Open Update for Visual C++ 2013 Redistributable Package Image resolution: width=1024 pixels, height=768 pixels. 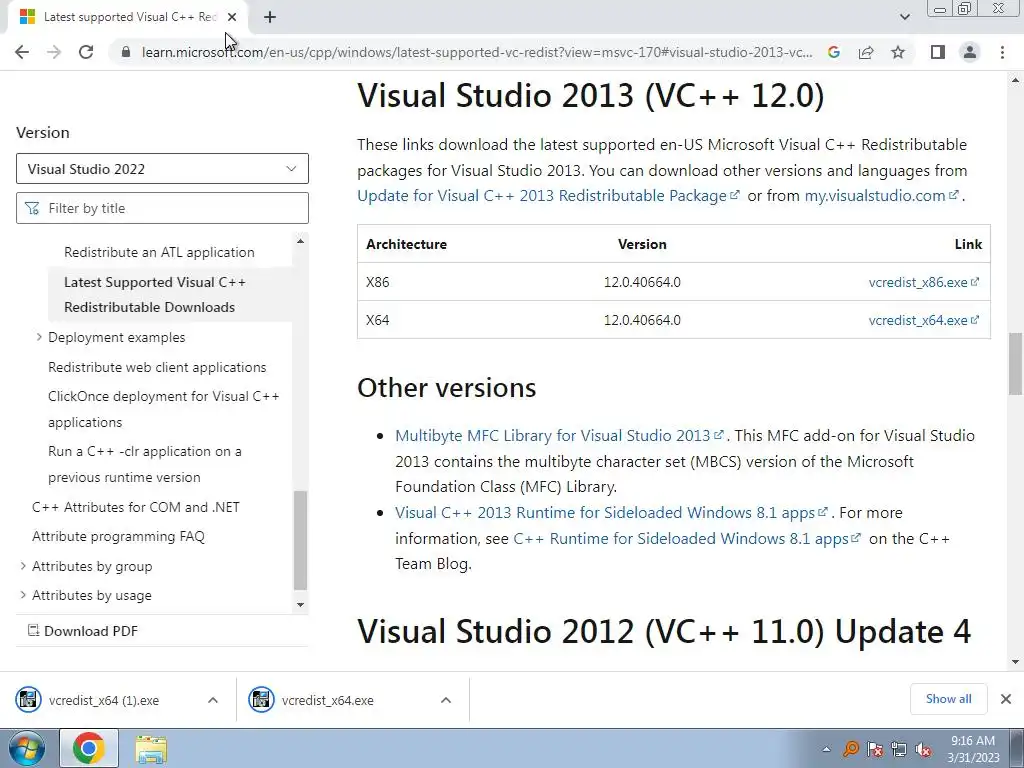click(549, 195)
